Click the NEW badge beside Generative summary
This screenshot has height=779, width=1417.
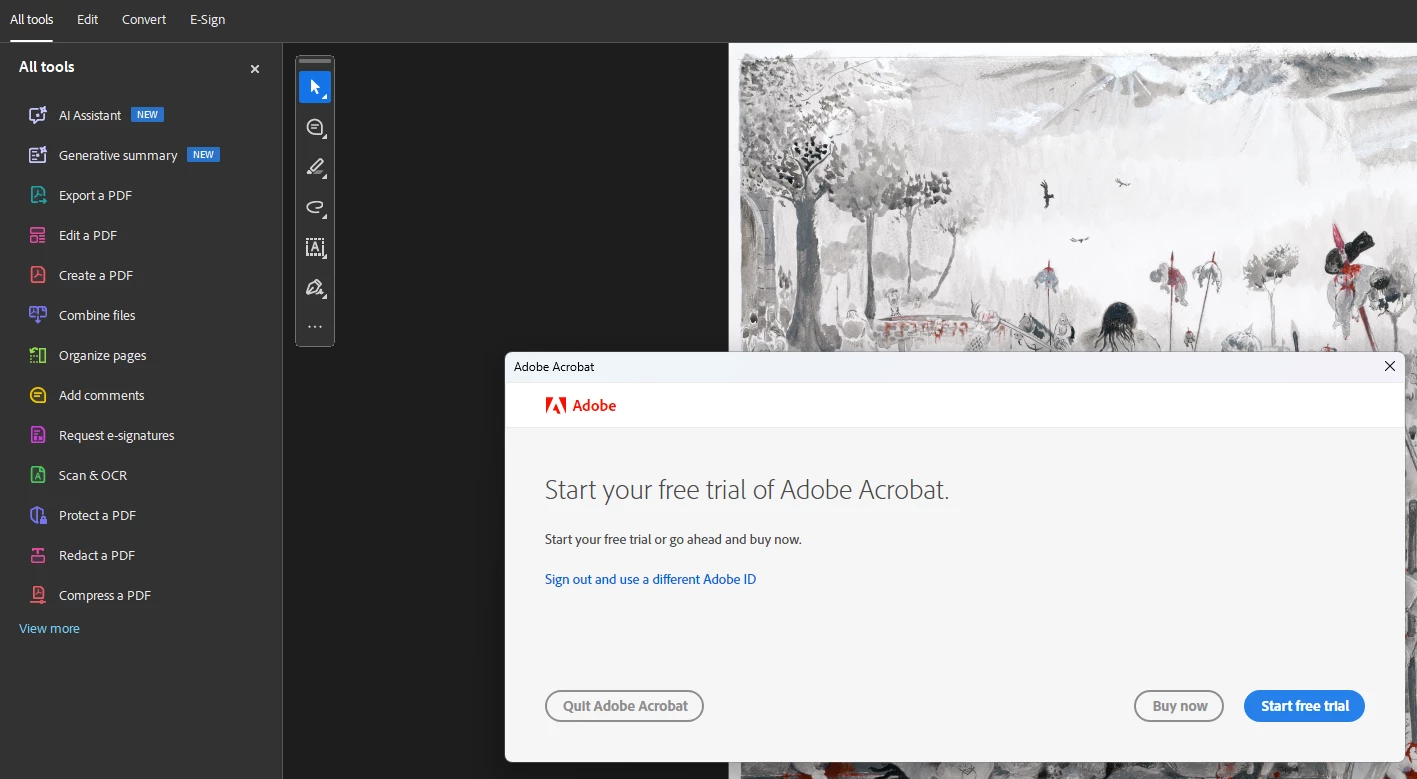[204, 155]
